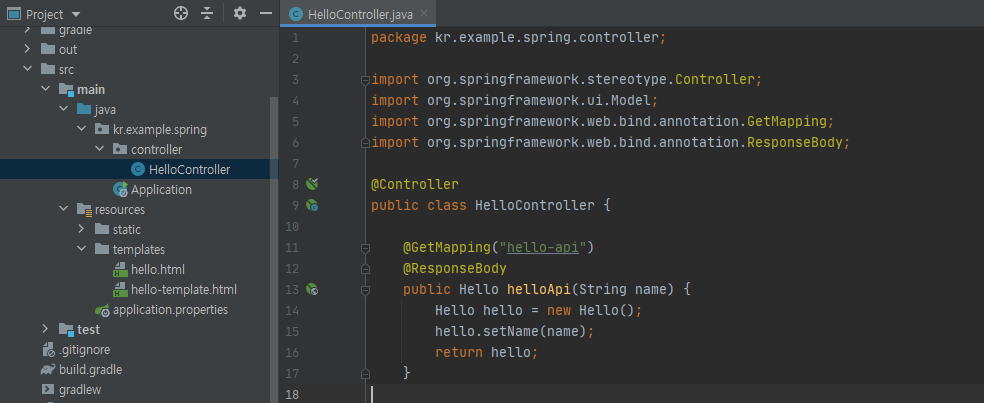Select Application class in project tree
984x403 pixels.
tap(161, 190)
